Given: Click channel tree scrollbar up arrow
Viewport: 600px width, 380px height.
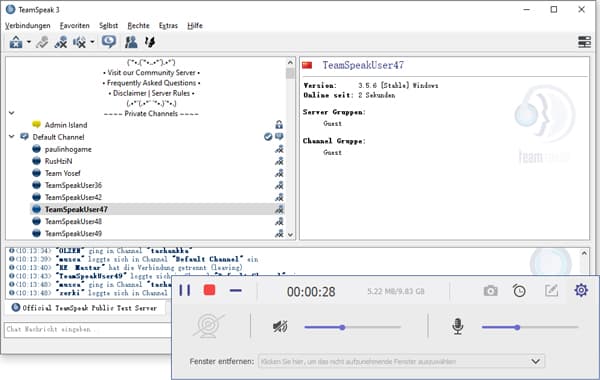Looking at the screenshot, I should click(x=290, y=62).
